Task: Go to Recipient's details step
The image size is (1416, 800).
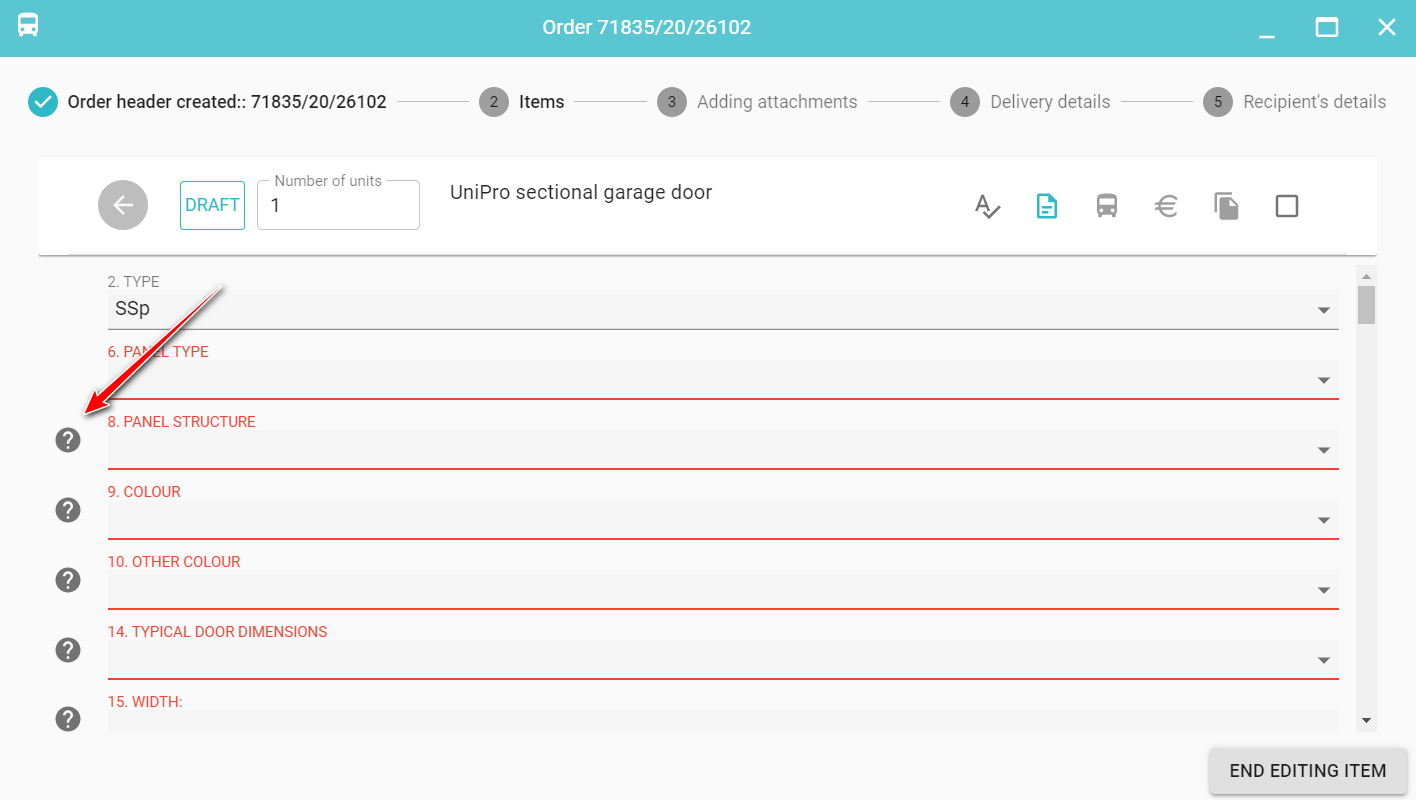Action: tap(1294, 102)
